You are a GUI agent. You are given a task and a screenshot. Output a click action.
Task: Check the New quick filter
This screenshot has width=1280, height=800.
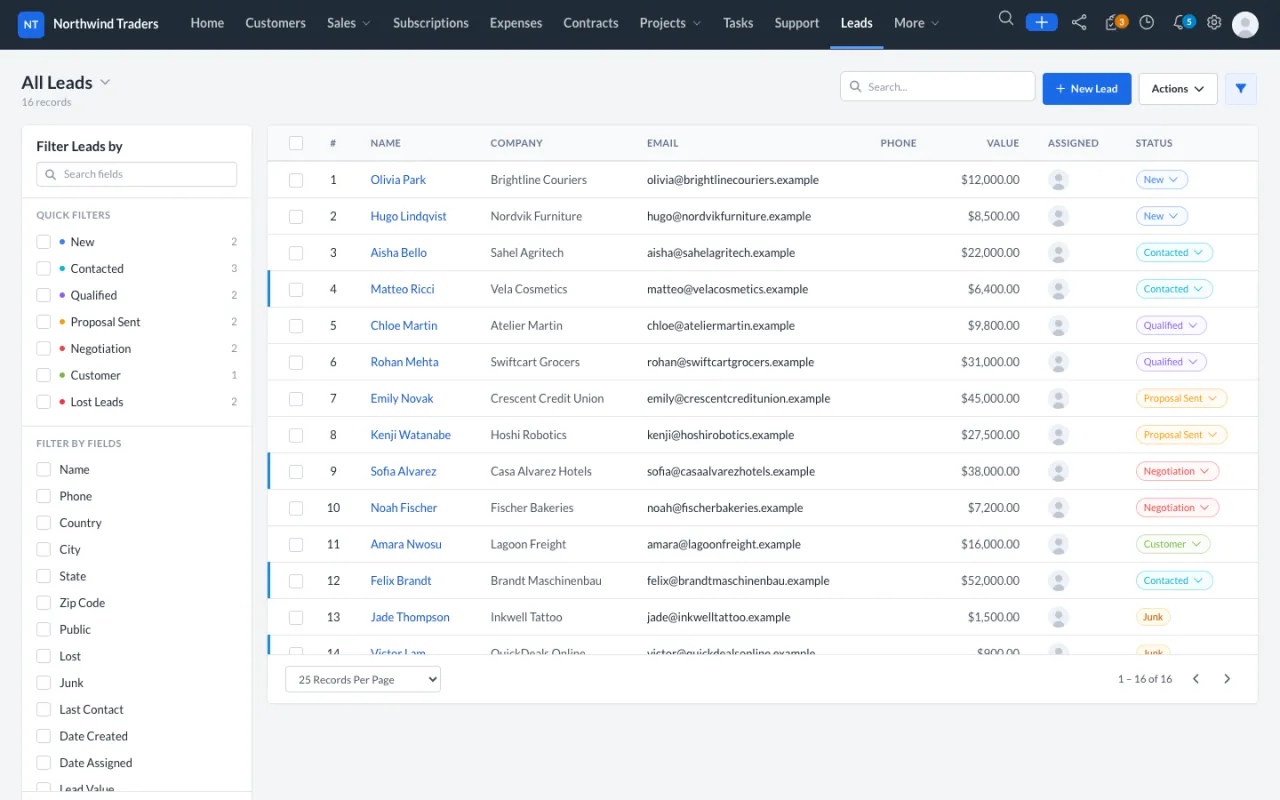[x=43, y=242]
